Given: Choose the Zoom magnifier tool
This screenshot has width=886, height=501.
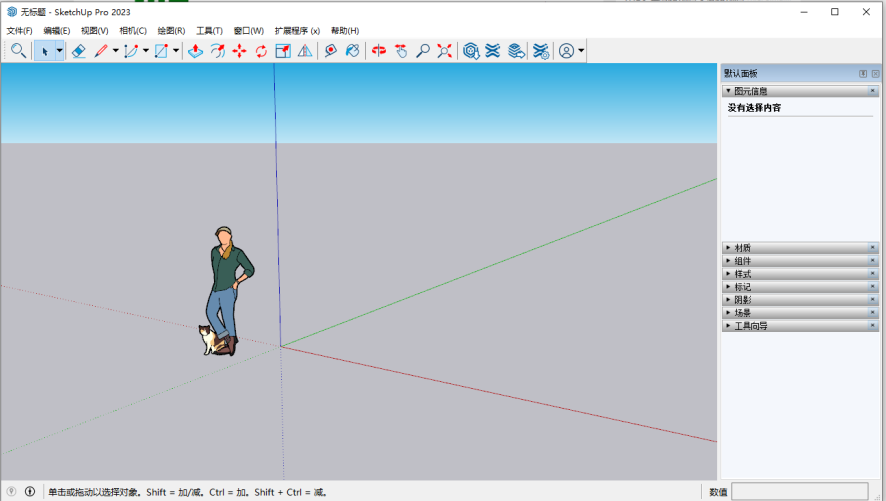Looking at the screenshot, I should 423,51.
